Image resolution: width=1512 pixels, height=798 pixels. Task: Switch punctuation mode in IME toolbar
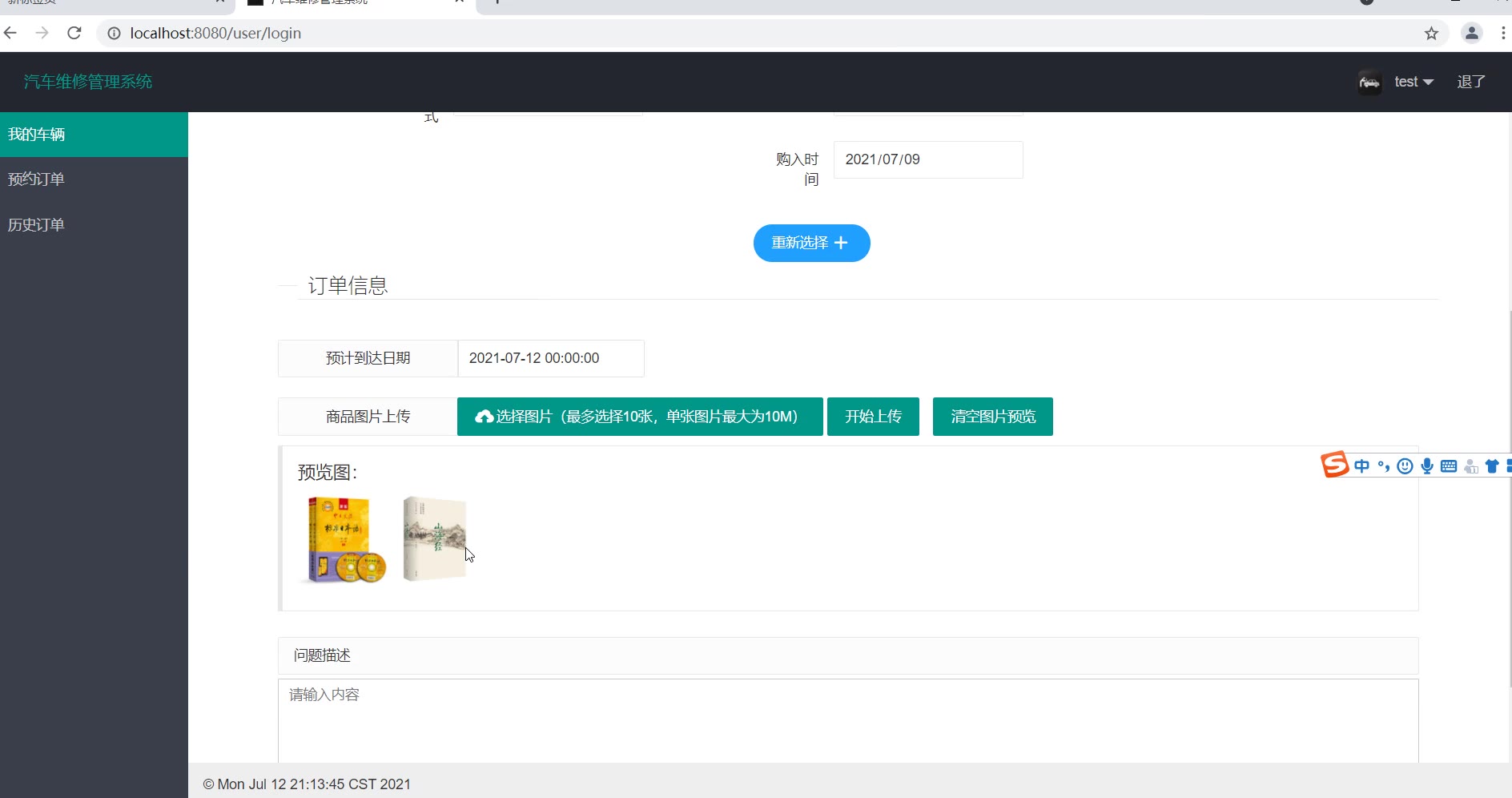point(1383,466)
